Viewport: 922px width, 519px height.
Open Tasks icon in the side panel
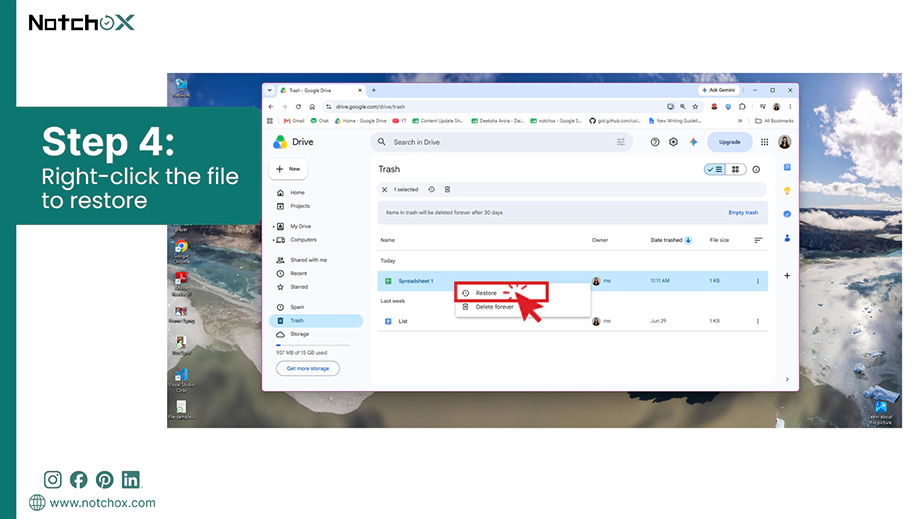click(787, 214)
